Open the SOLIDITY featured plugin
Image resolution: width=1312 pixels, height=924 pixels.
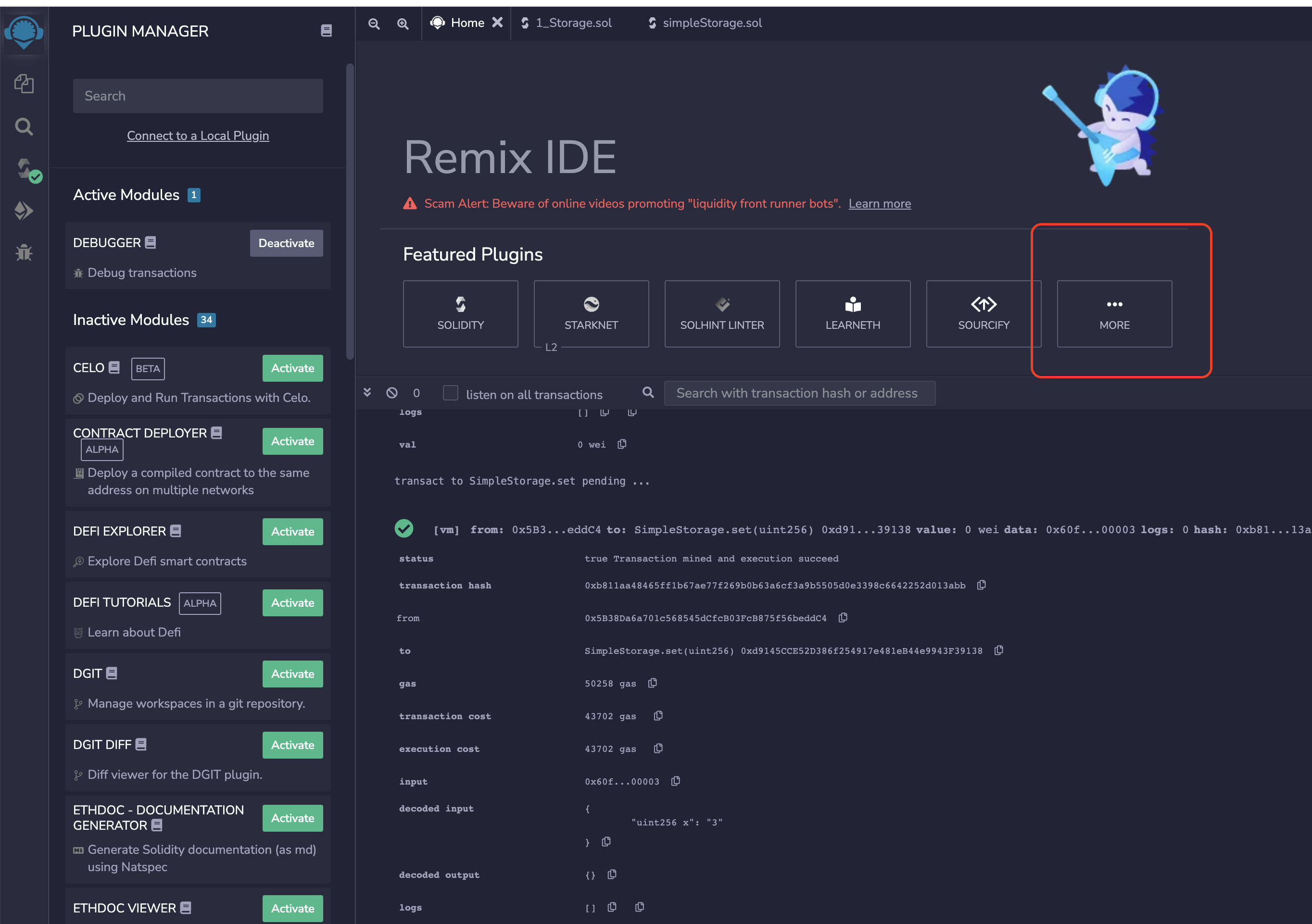461,313
